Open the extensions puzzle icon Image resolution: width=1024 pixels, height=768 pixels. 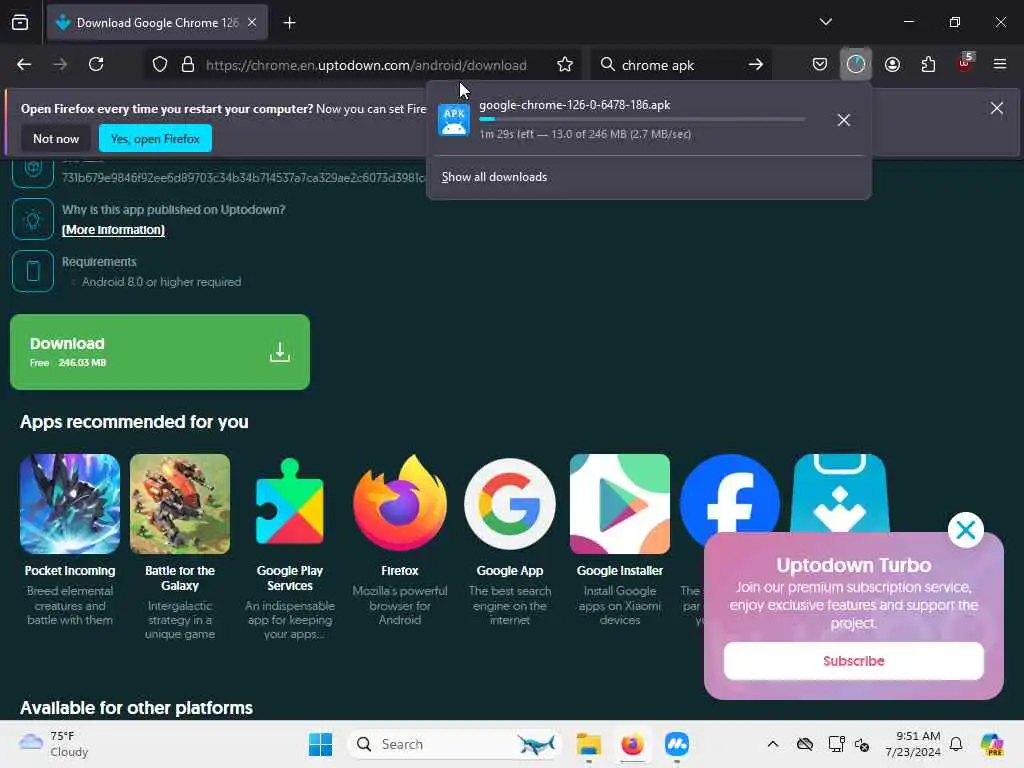pyautogui.click(x=928, y=64)
